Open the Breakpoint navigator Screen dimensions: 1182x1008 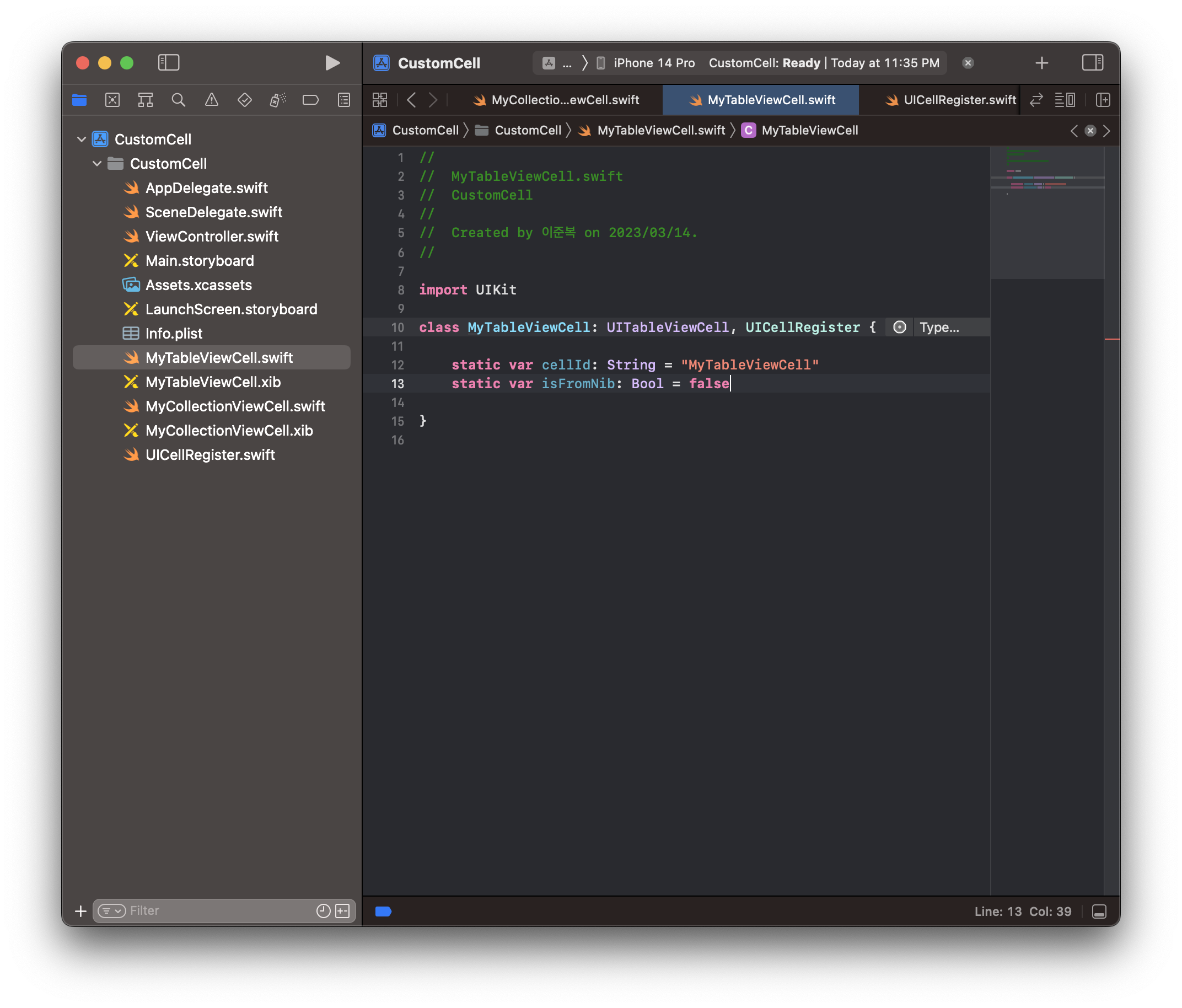click(x=310, y=100)
